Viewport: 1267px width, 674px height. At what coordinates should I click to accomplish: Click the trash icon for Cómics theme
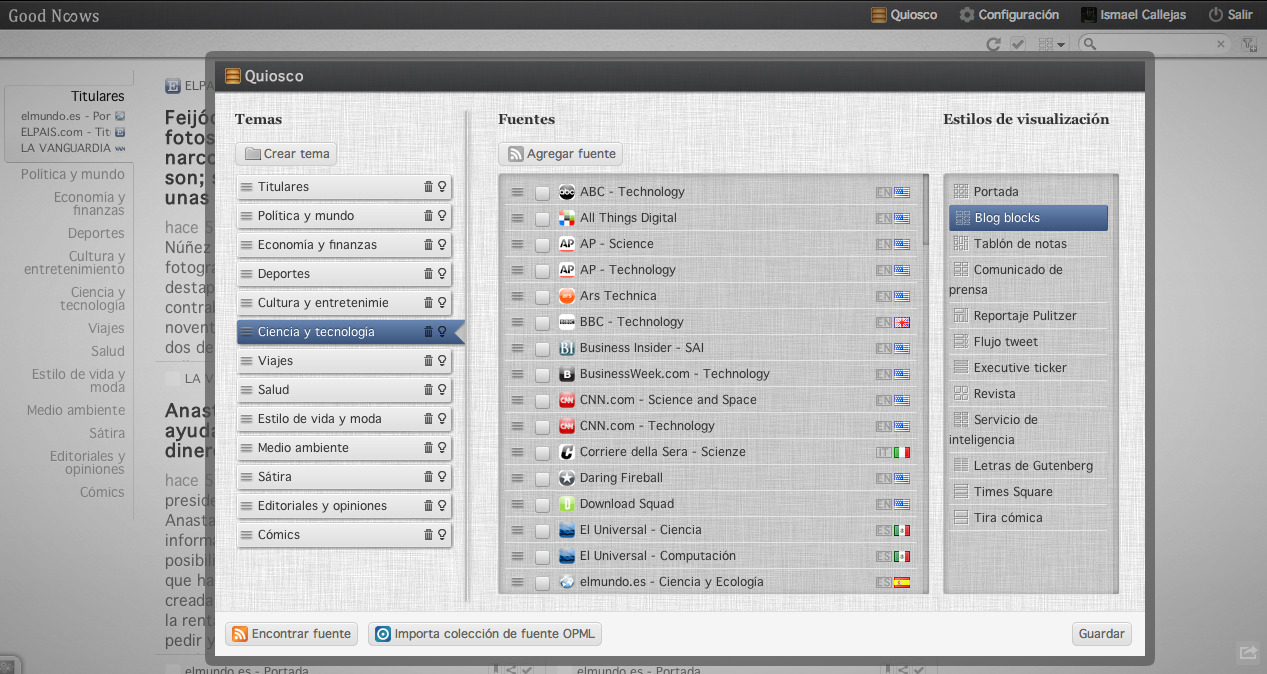pos(428,535)
